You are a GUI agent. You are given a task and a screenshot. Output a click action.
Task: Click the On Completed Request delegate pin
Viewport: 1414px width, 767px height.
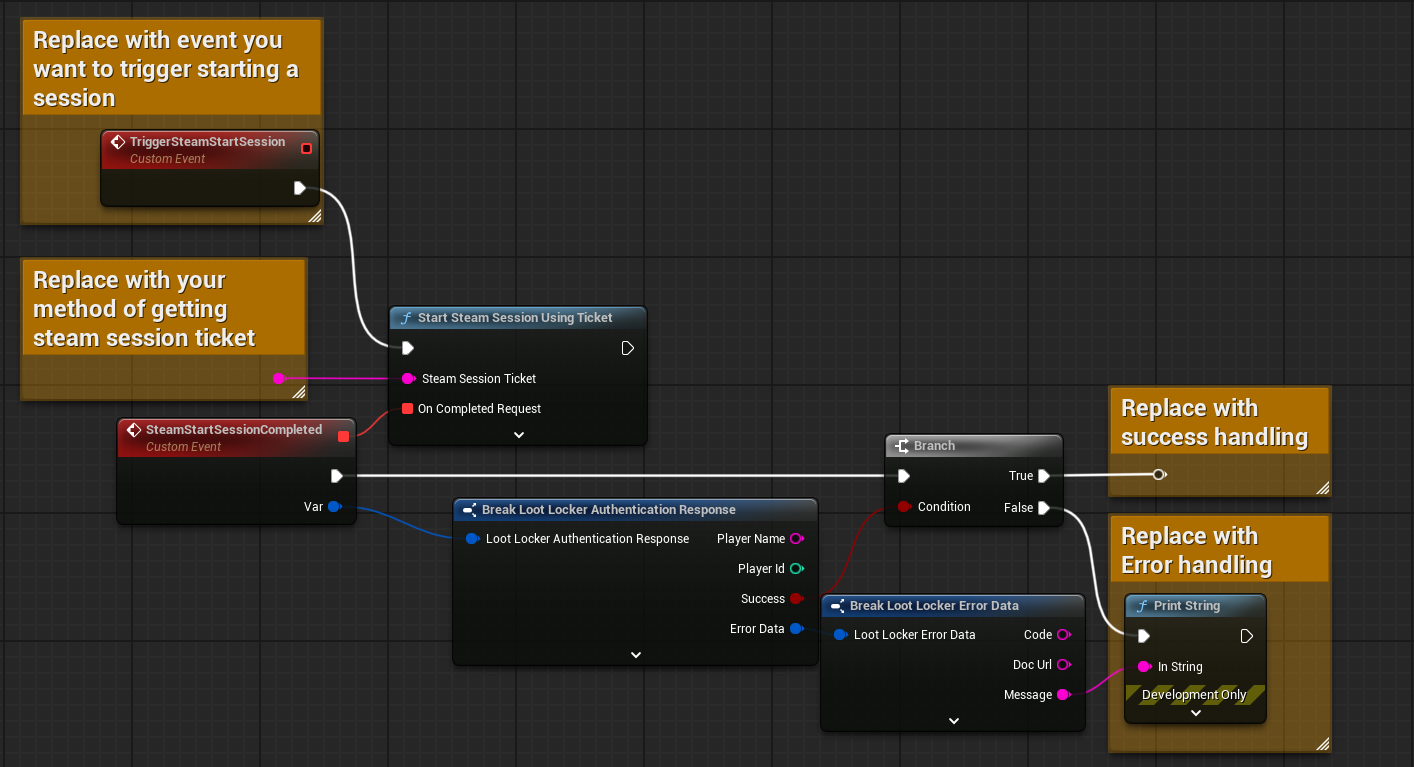405,408
